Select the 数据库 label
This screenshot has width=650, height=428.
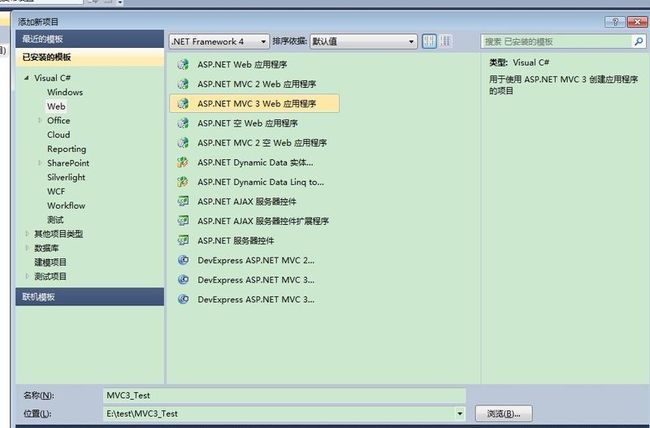tap(46, 248)
